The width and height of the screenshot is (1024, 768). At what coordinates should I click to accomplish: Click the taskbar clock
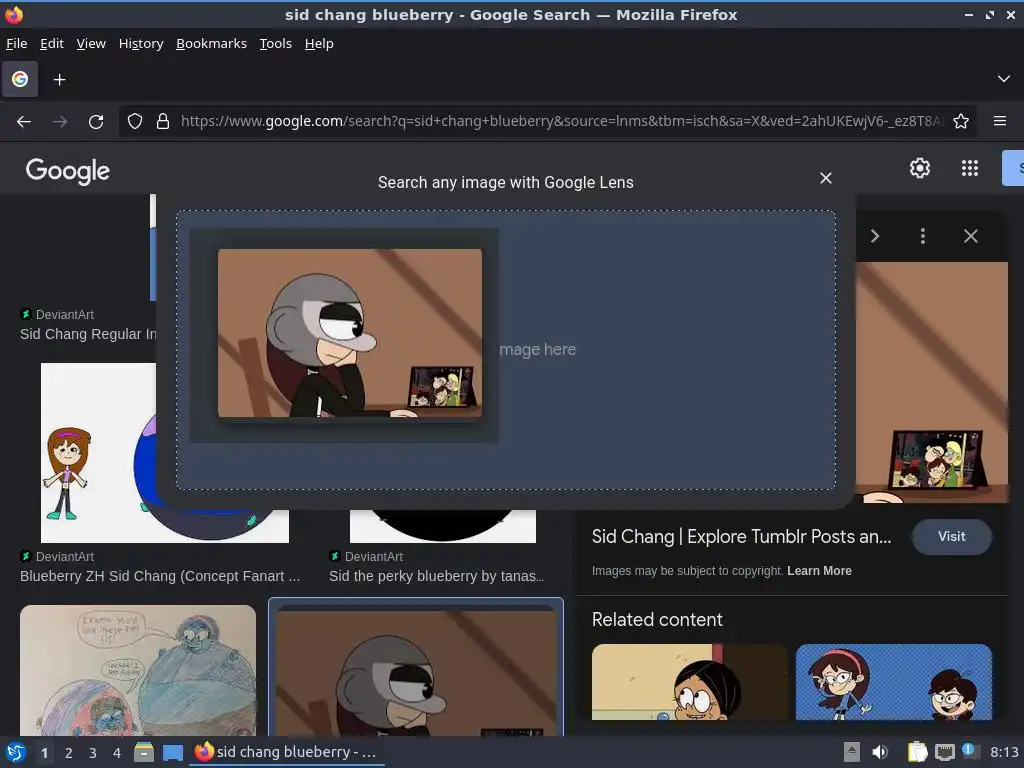point(1004,752)
